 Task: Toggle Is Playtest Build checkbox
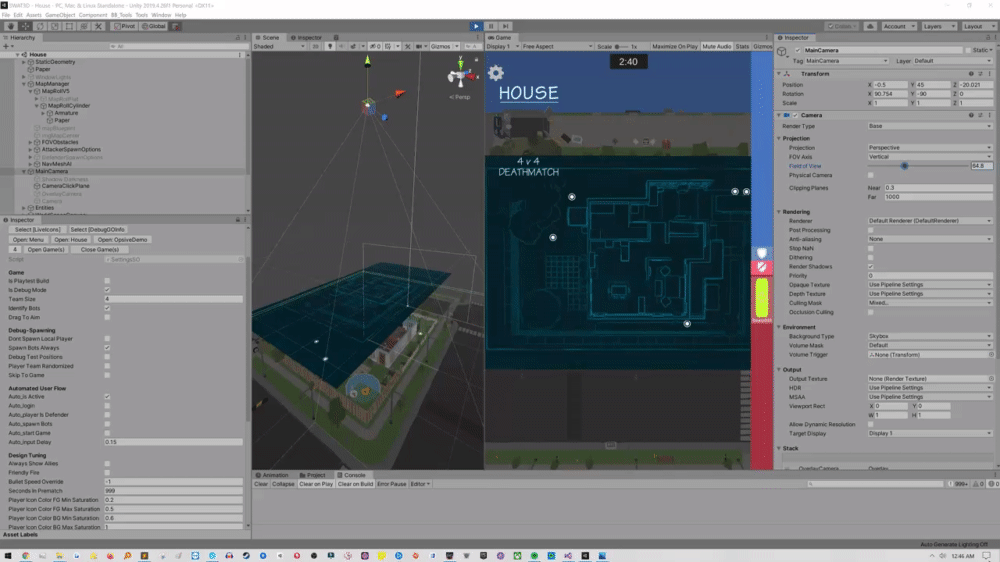(x=107, y=281)
